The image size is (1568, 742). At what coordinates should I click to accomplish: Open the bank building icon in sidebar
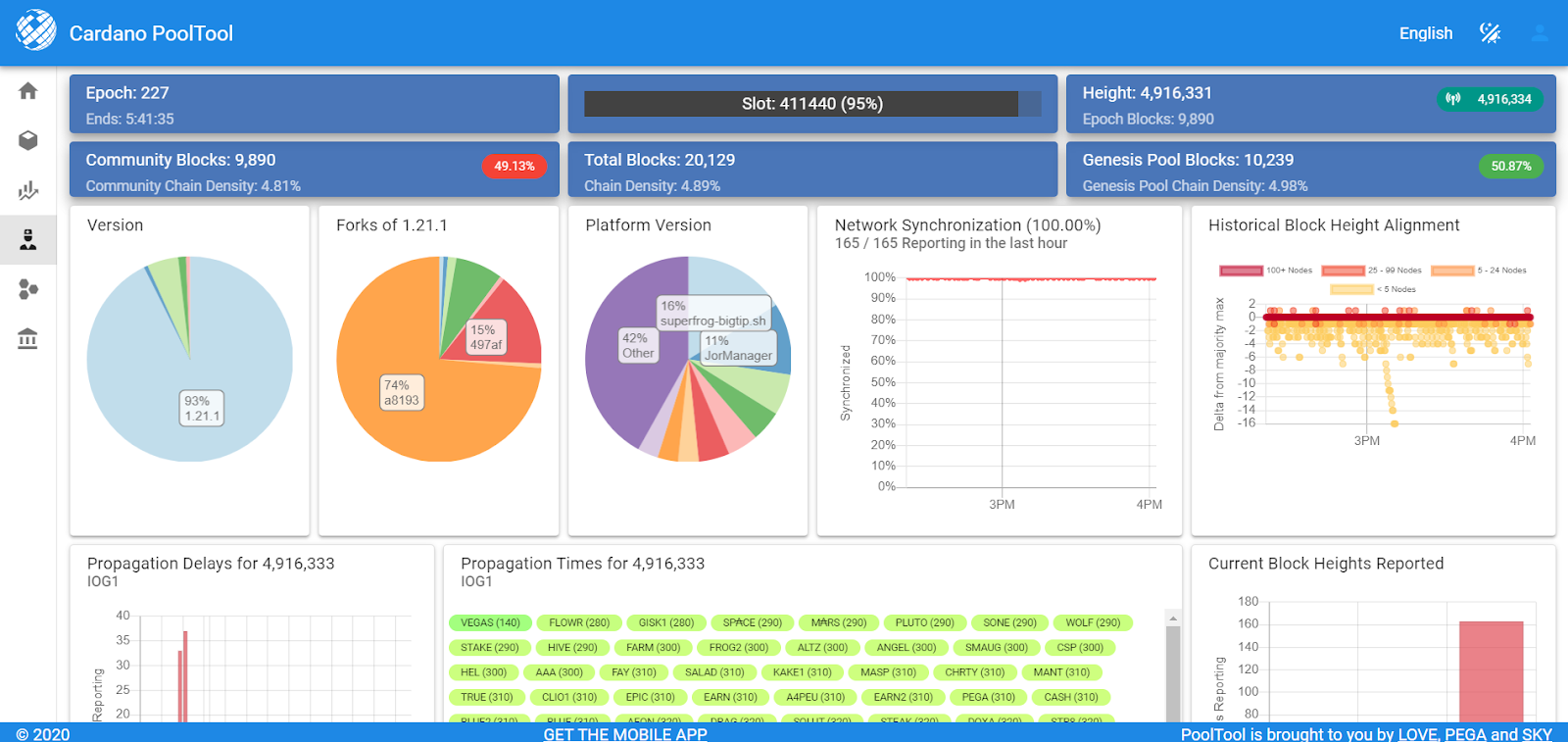(x=27, y=339)
